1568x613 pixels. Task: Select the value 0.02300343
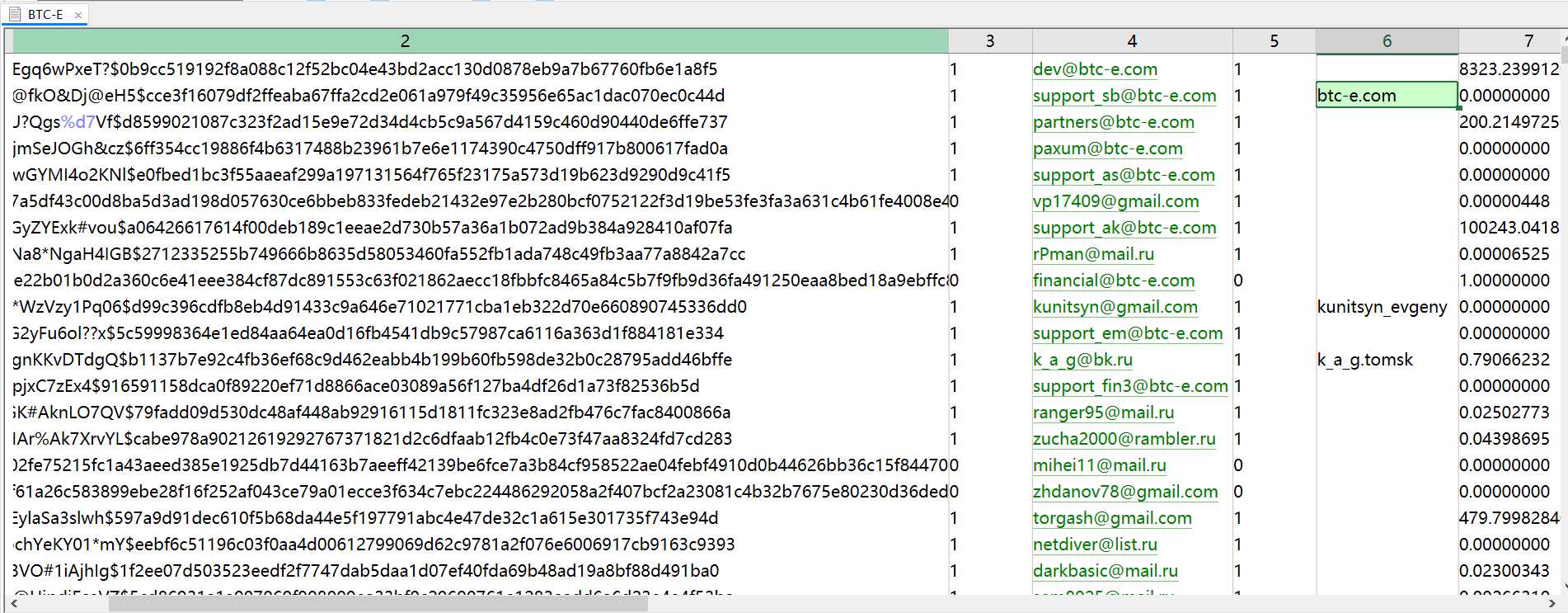[x=1505, y=571]
